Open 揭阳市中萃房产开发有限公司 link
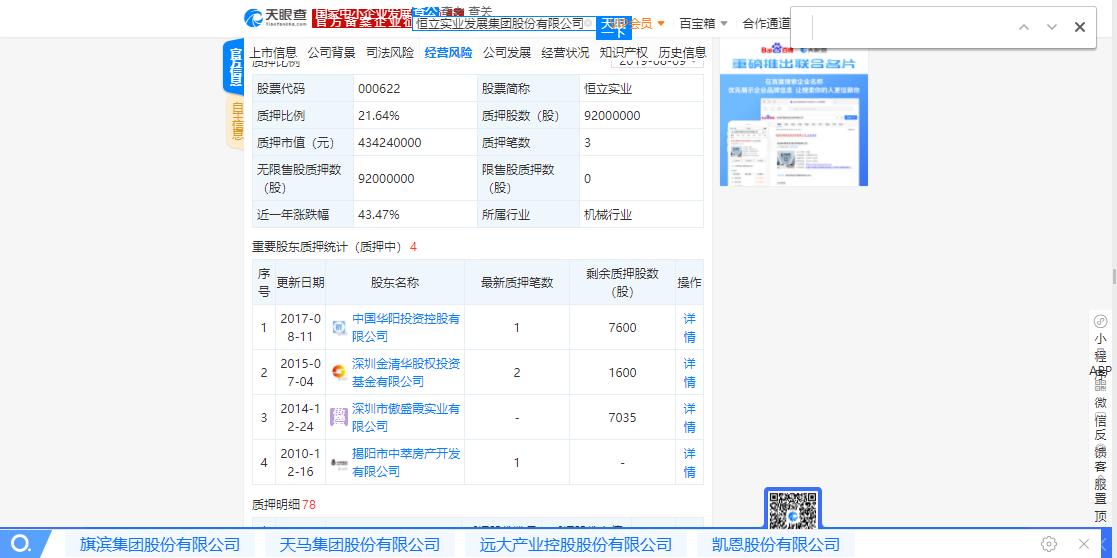The height and width of the screenshot is (558, 1117). pyautogui.click(x=406, y=463)
